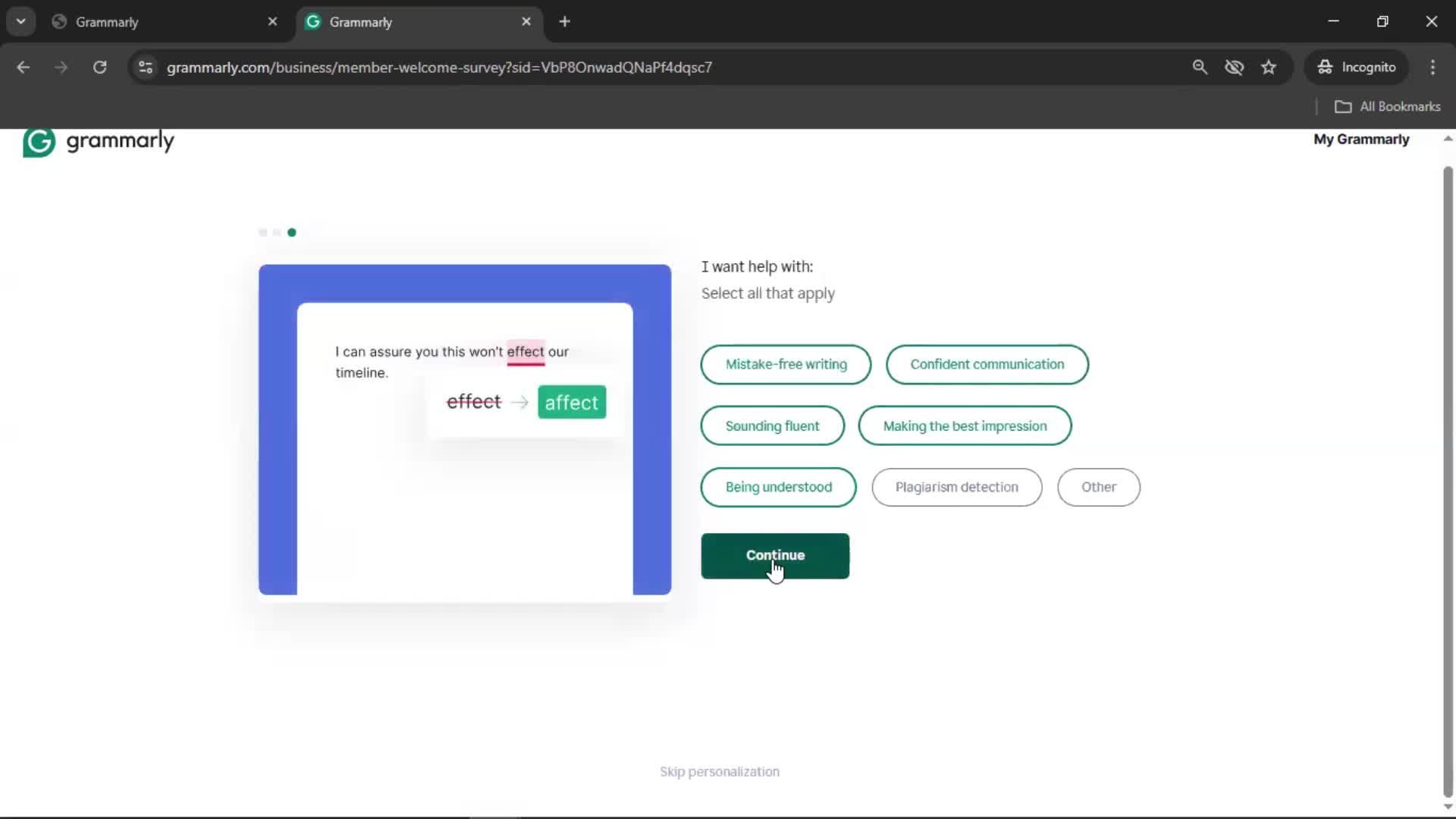Open a new browser tab
This screenshot has width=1456, height=819.
[564, 22]
